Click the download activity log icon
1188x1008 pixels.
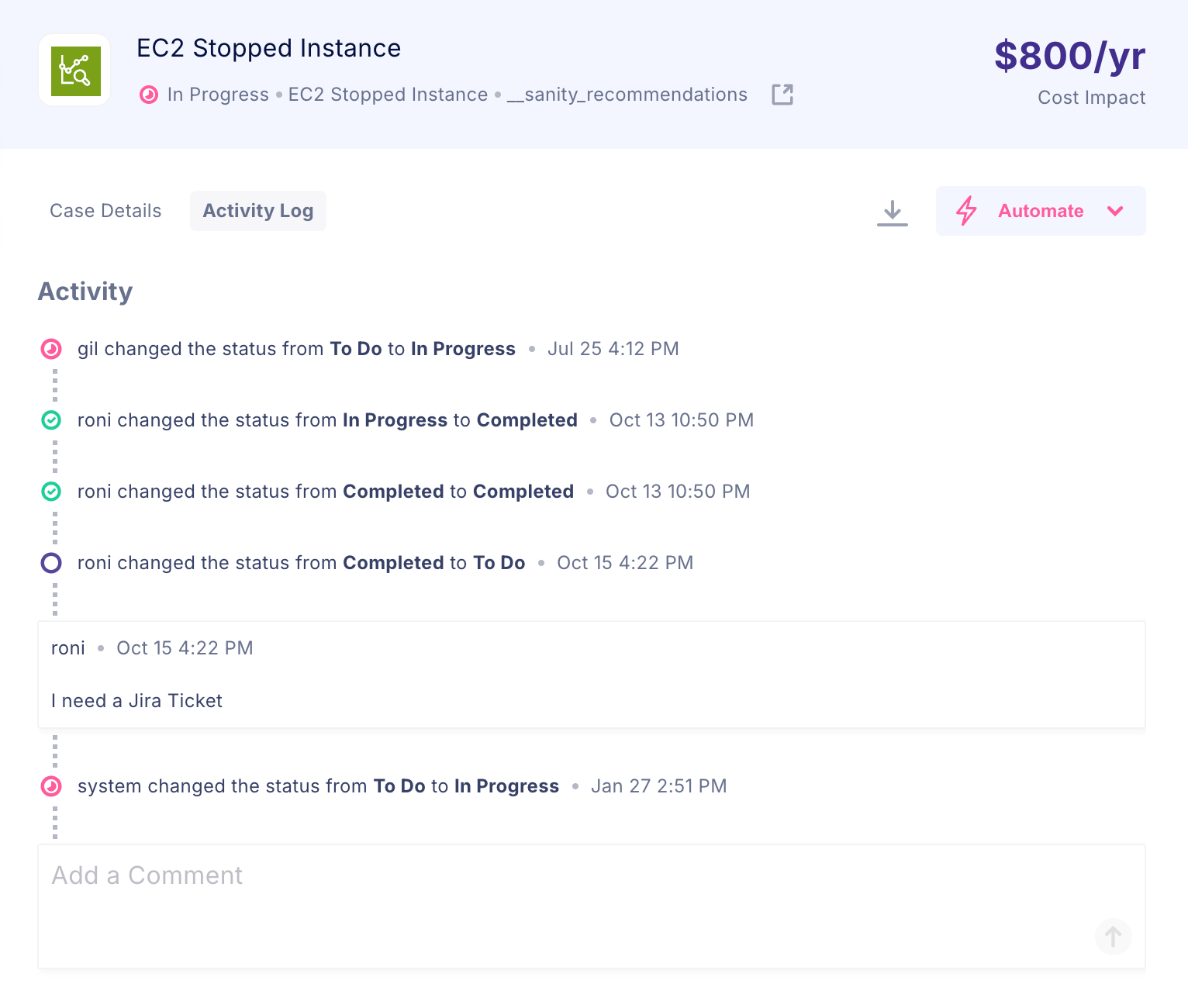(x=892, y=212)
